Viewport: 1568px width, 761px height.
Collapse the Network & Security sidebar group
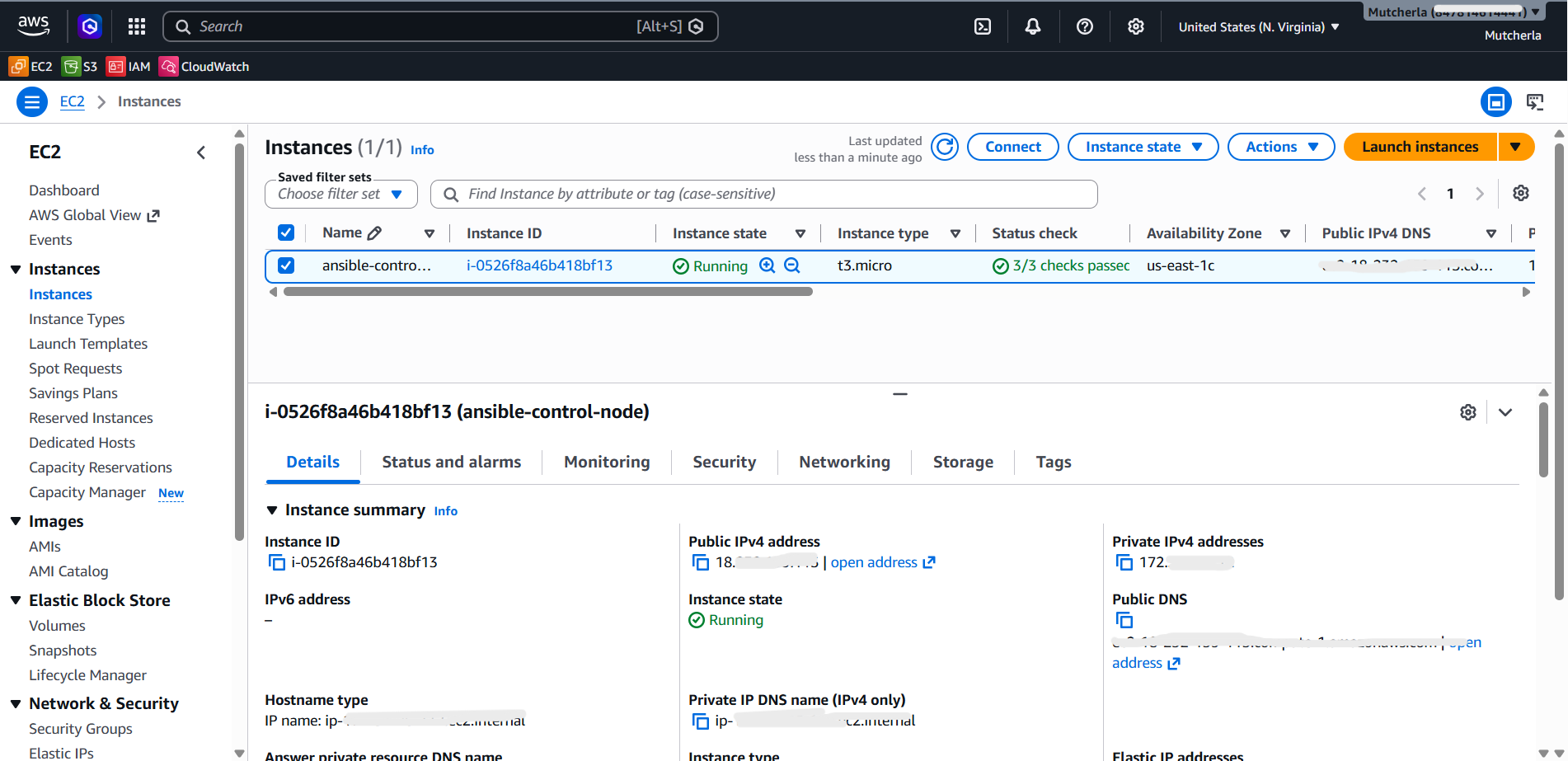[x=16, y=704]
